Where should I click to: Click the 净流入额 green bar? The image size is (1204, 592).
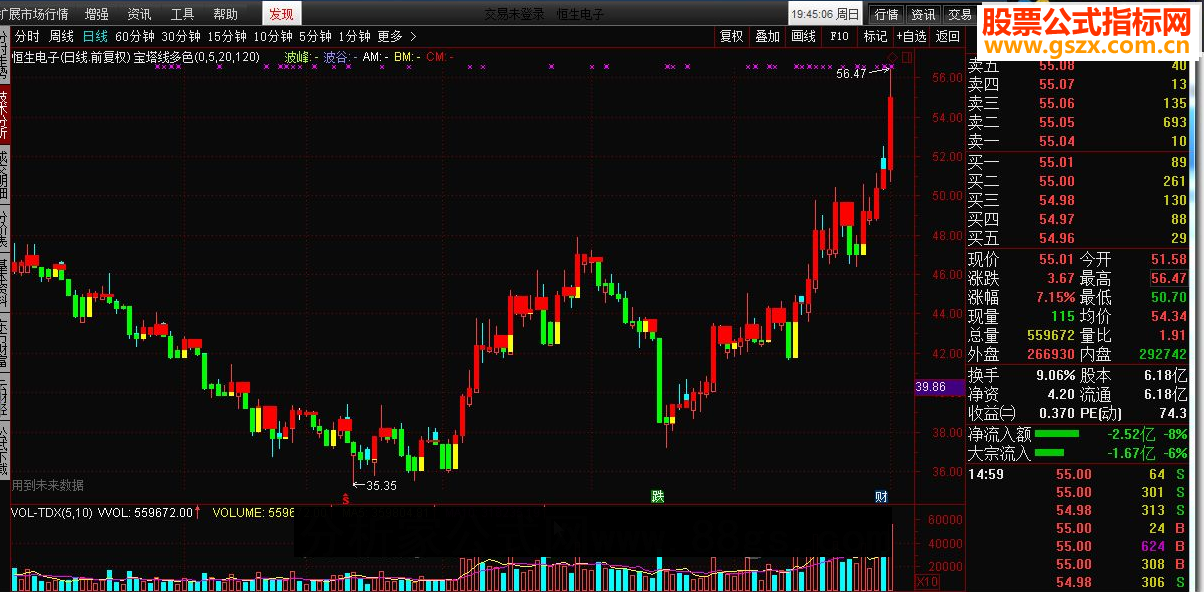pyautogui.click(x=1056, y=434)
